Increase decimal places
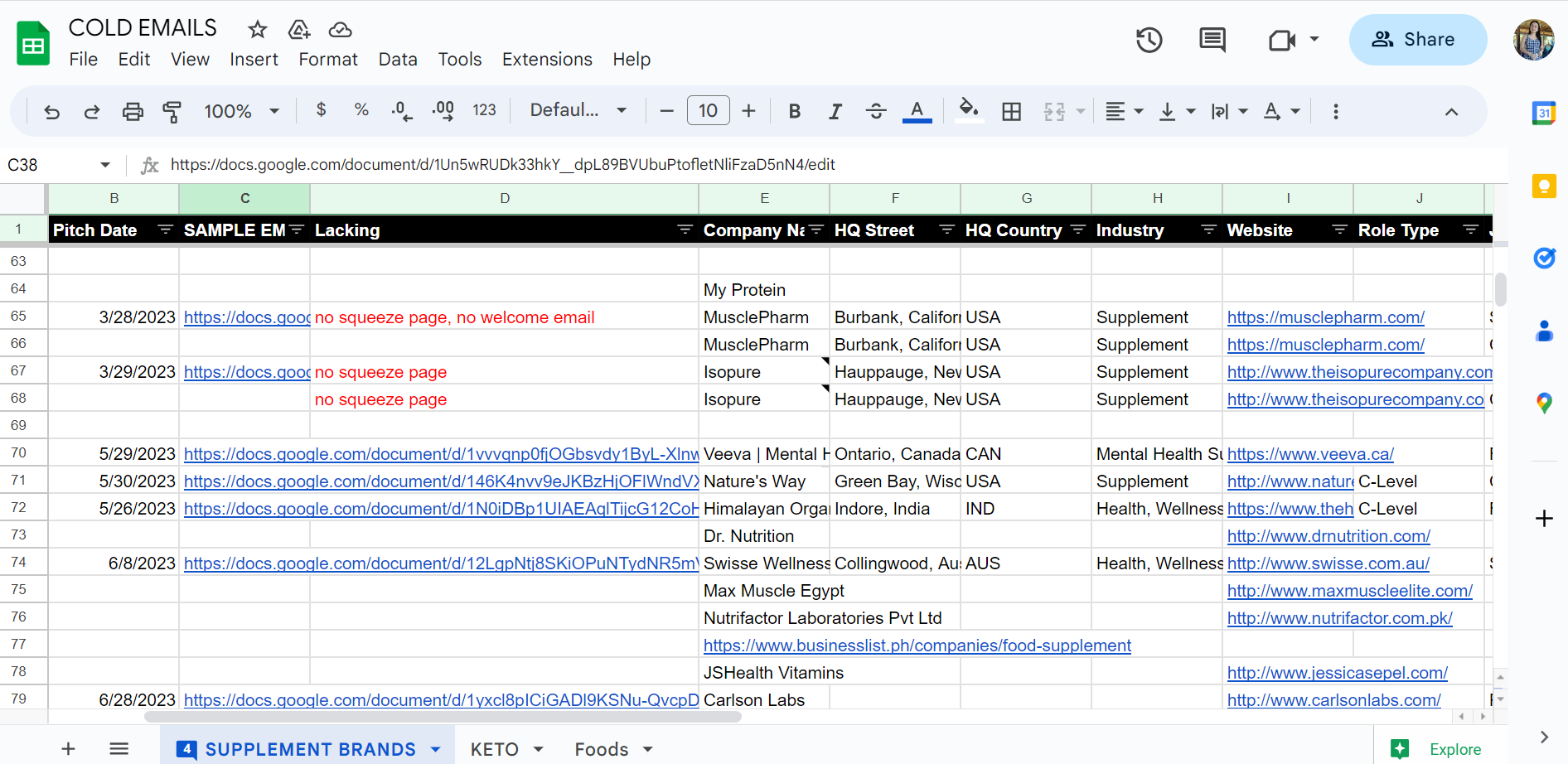1568x764 pixels. (x=443, y=111)
